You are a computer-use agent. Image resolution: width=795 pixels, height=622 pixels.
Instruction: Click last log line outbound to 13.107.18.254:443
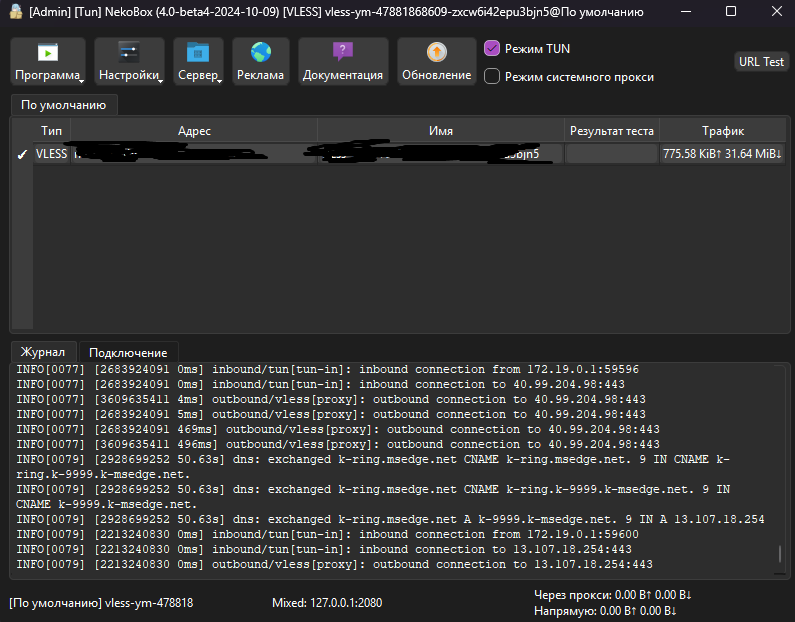click(x=335, y=565)
